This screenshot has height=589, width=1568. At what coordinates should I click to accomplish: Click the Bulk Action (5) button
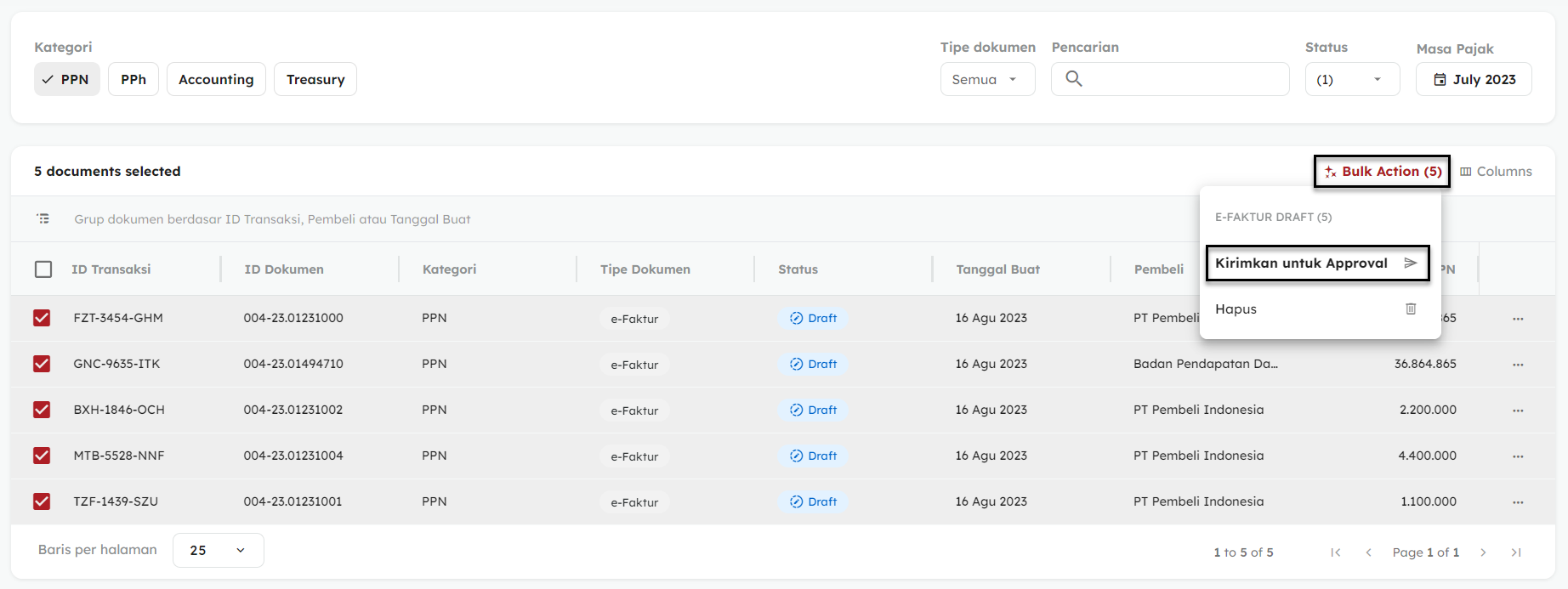1382,172
